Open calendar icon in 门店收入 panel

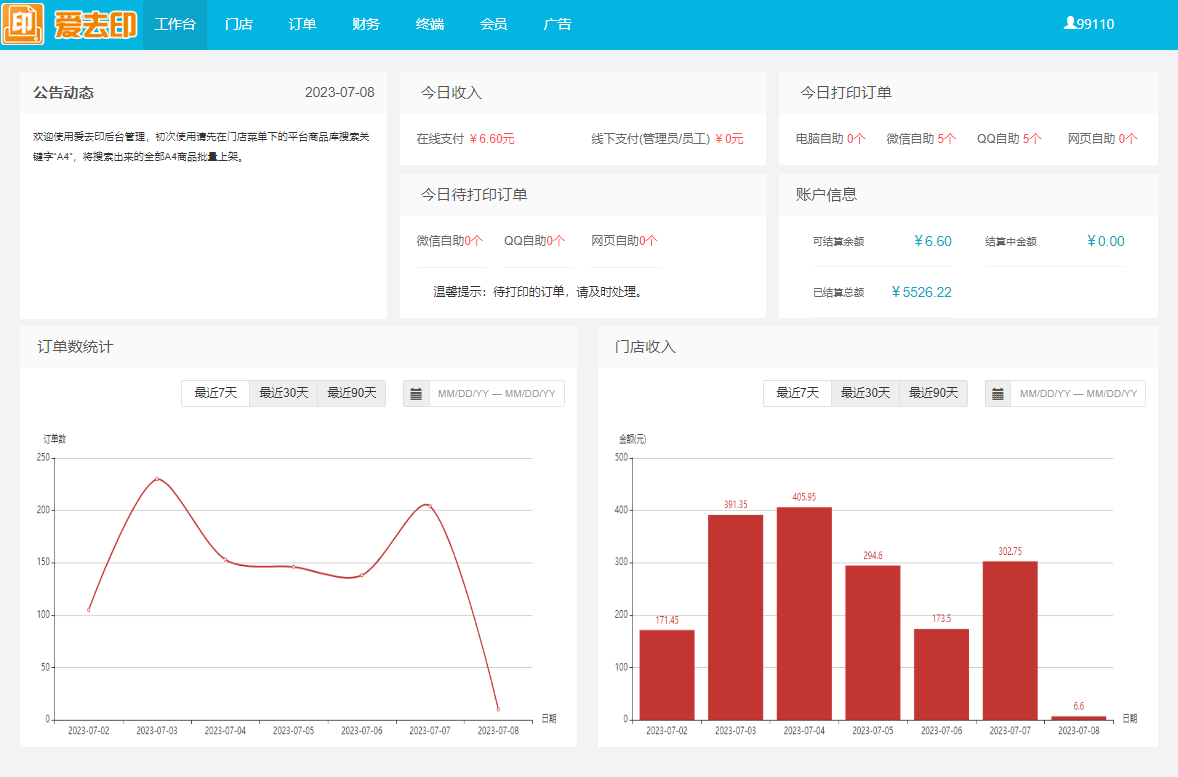(998, 394)
